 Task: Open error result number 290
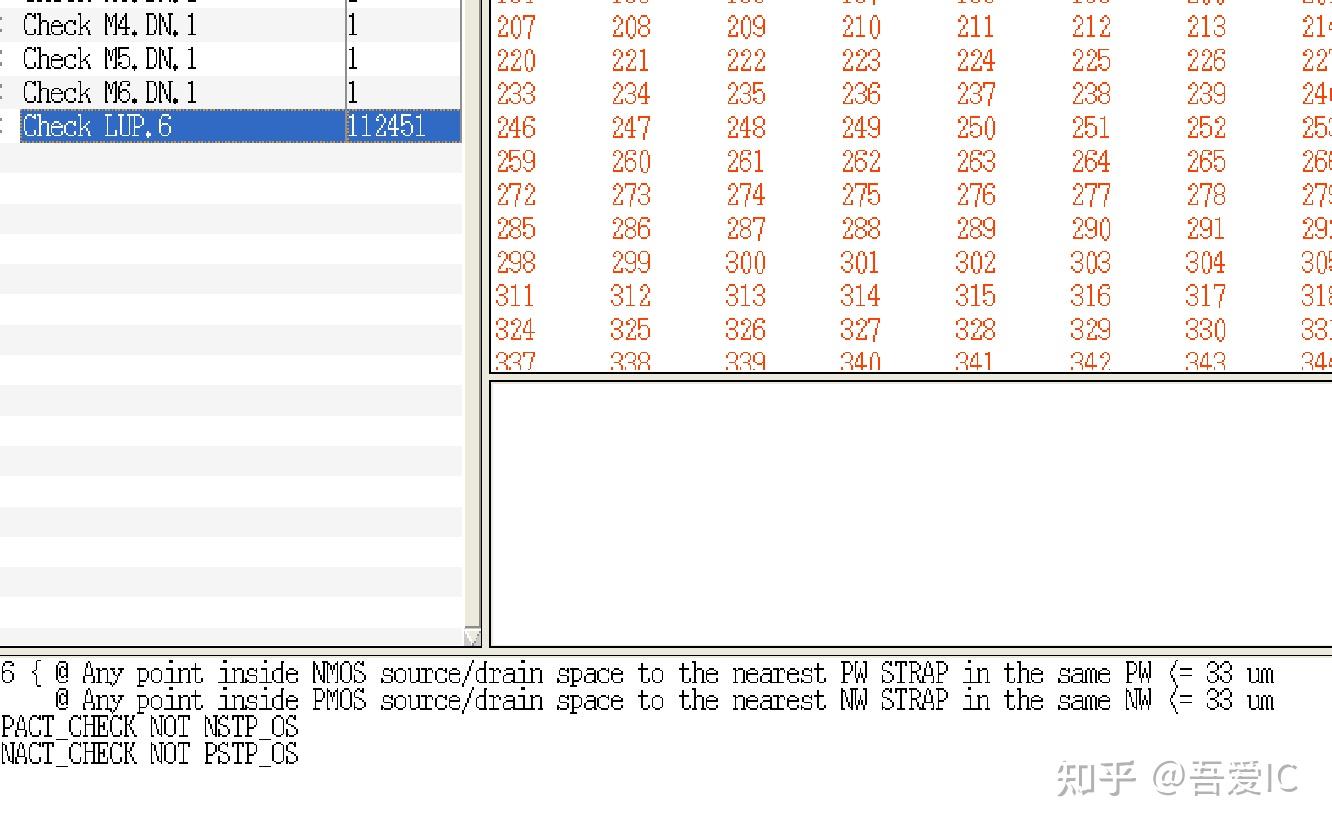[x=1090, y=229]
